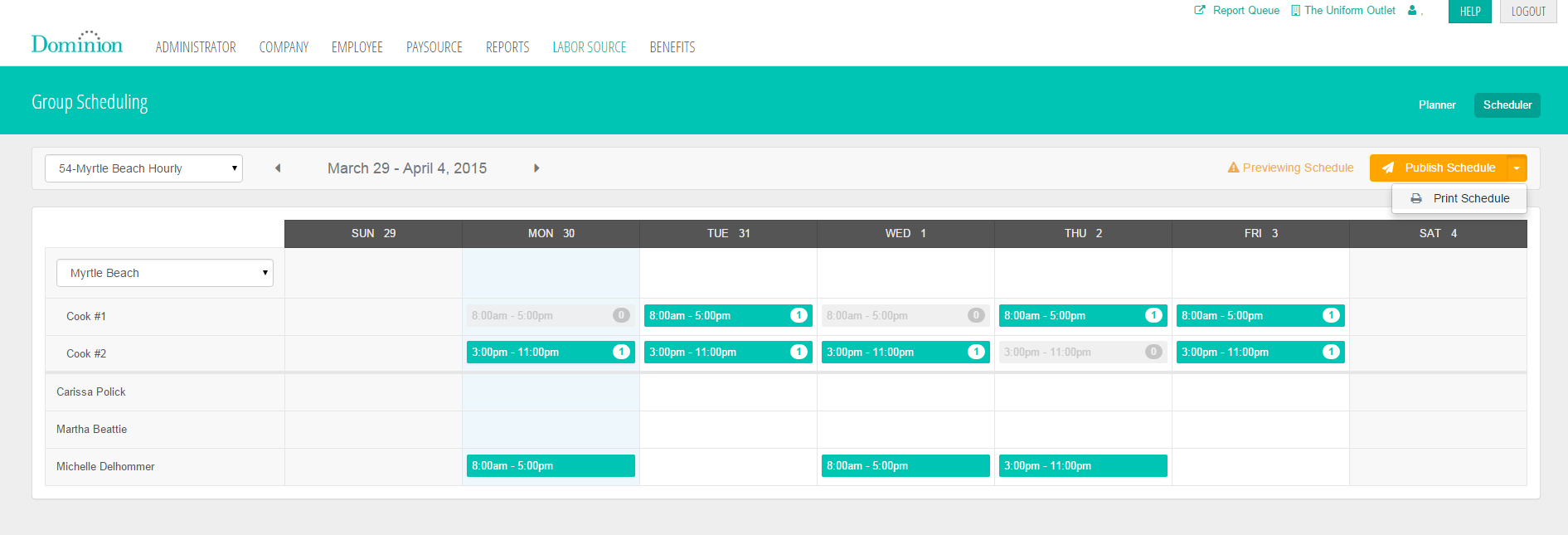
Task: Select Cook #2 Monday 3:00pm shift
Action: coord(551,353)
